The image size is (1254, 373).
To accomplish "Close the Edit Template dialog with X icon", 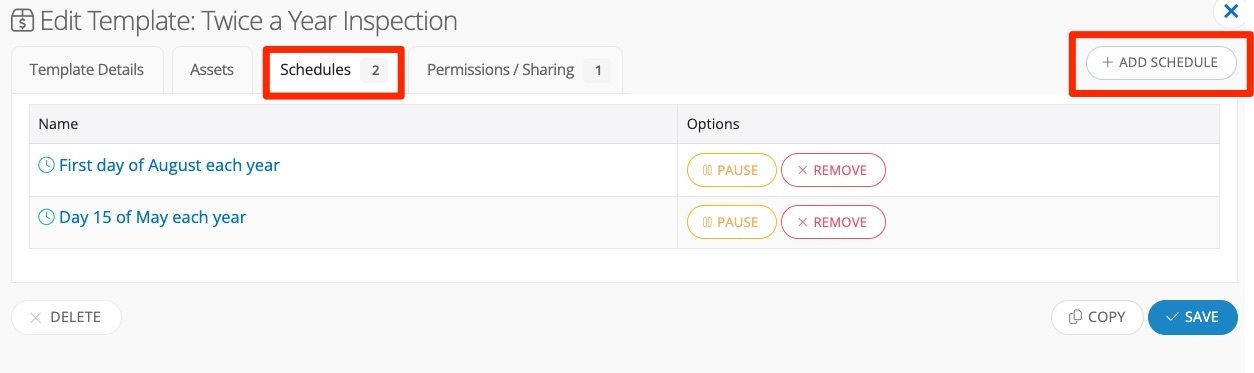I will 1231,12.
